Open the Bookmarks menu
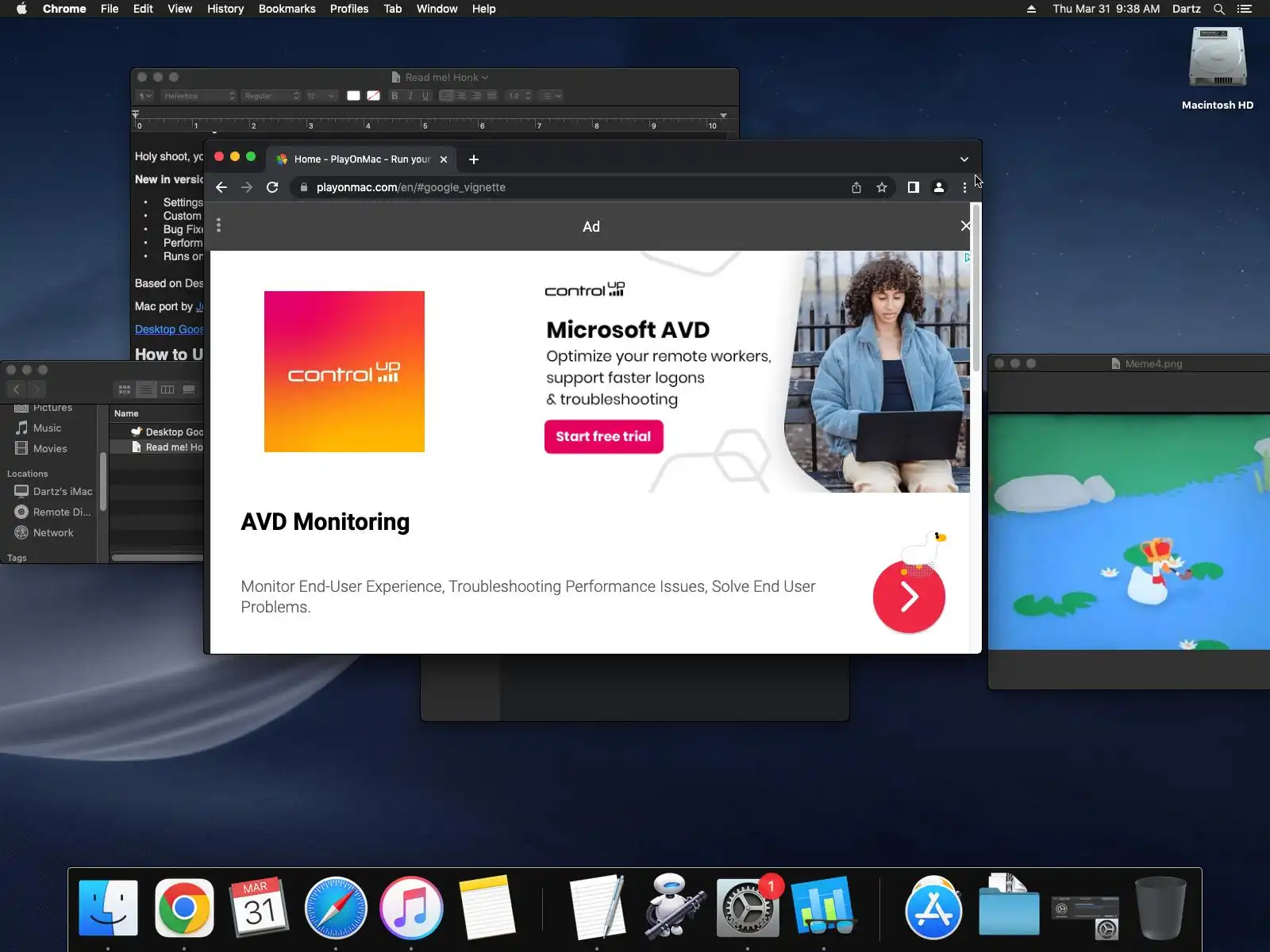This screenshot has width=1270, height=952. [287, 9]
